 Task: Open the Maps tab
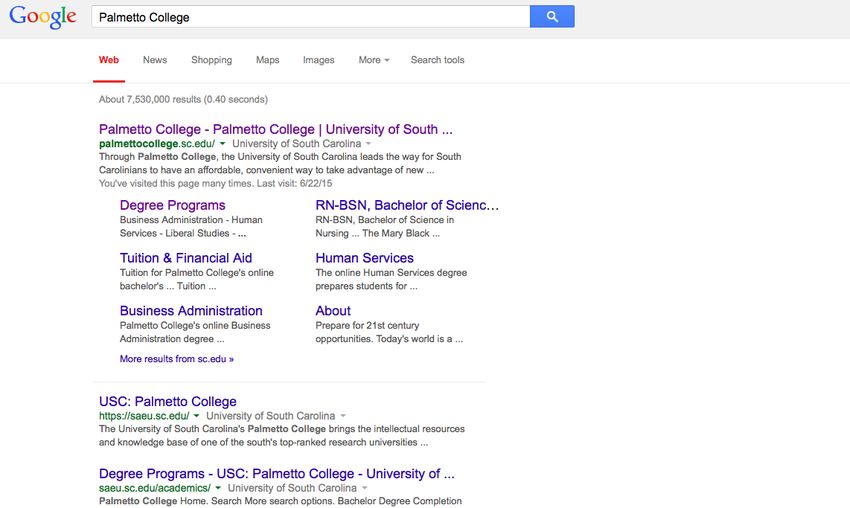pyautogui.click(x=267, y=60)
